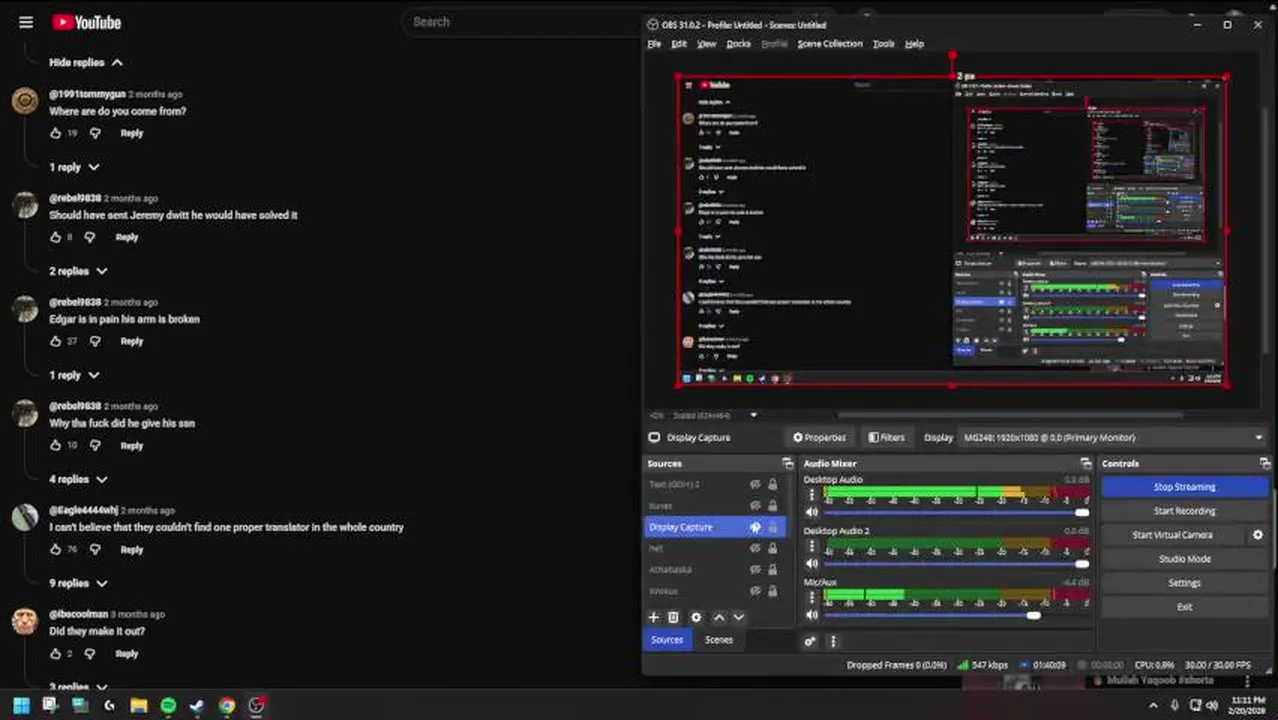Open OBS Tools menu
Image resolution: width=1278 pixels, height=720 pixels.
(883, 44)
